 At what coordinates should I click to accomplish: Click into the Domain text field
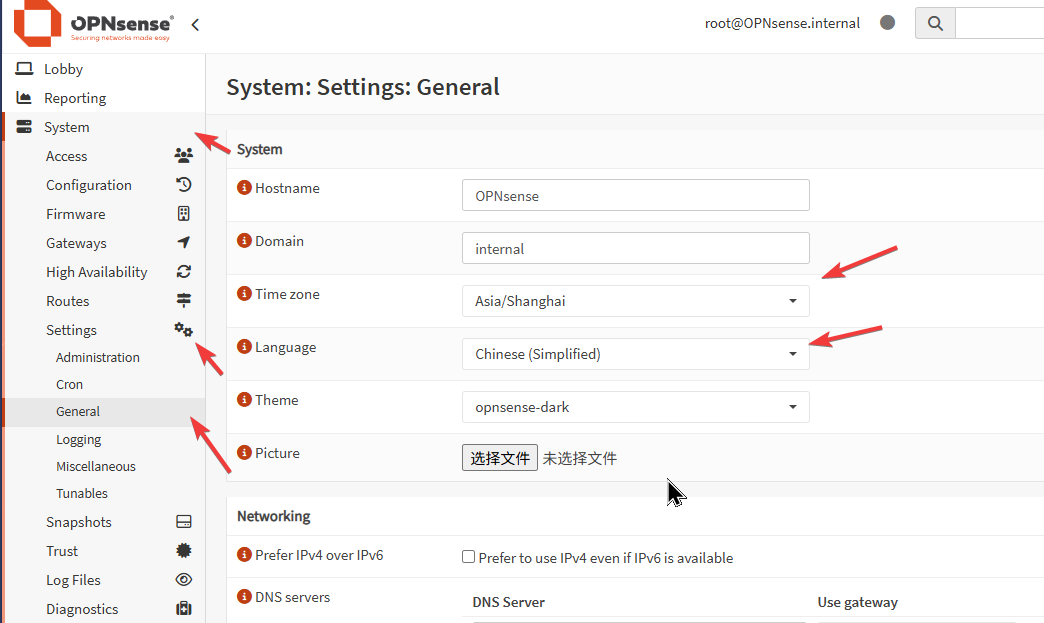(635, 248)
